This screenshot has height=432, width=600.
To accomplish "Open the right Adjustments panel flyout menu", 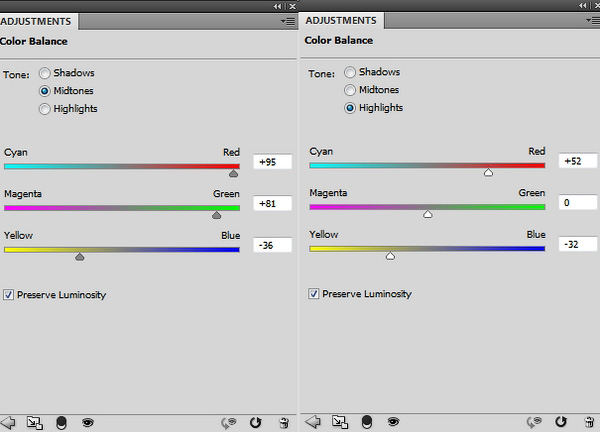I will pyautogui.click(x=593, y=21).
